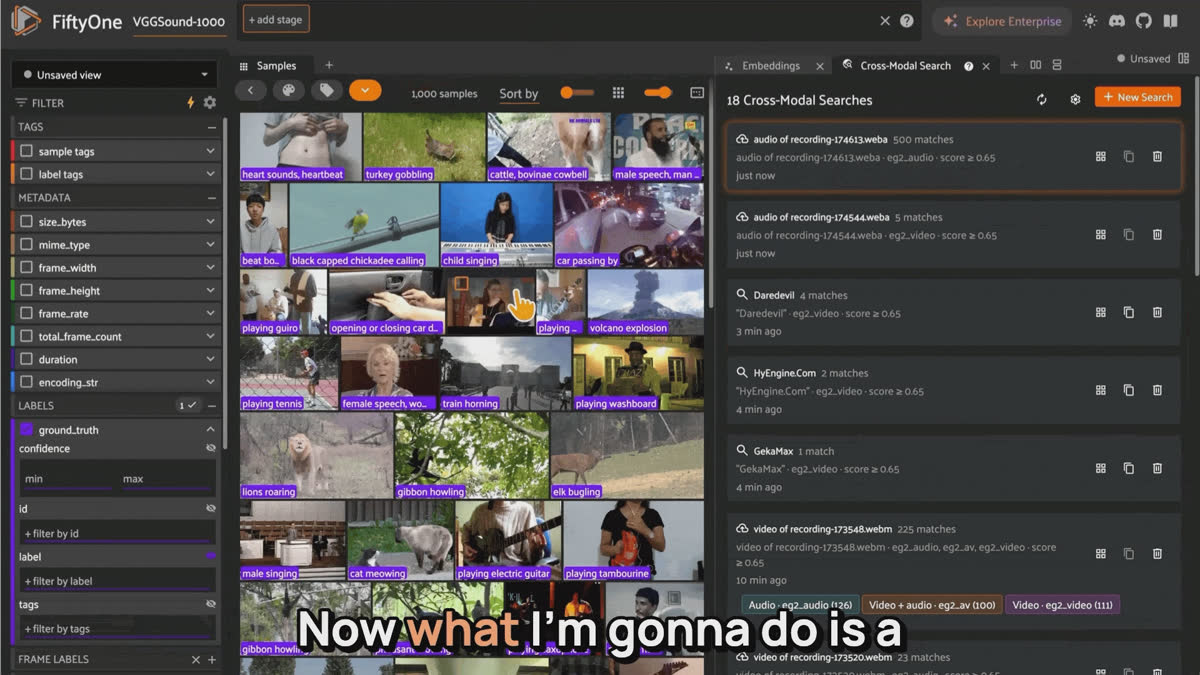Image resolution: width=1200 pixels, height=675 pixels.
Task: Expand the duration field chevron
Action: coord(210,360)
